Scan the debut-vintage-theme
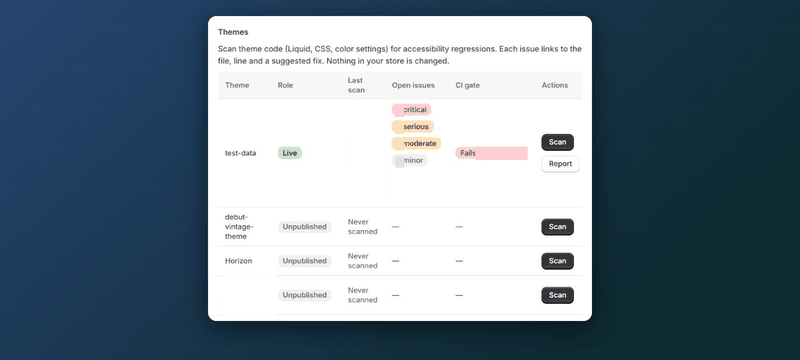This screenshot has width=800, height=360. 557,227
